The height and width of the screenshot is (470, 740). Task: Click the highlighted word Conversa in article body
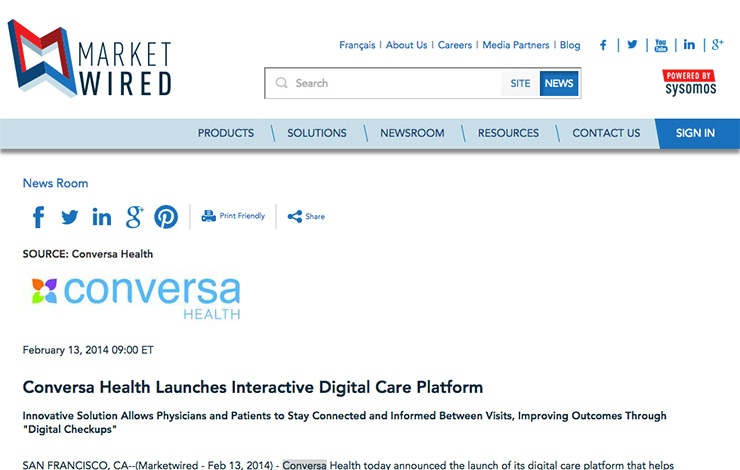click(x=304, y=465)
